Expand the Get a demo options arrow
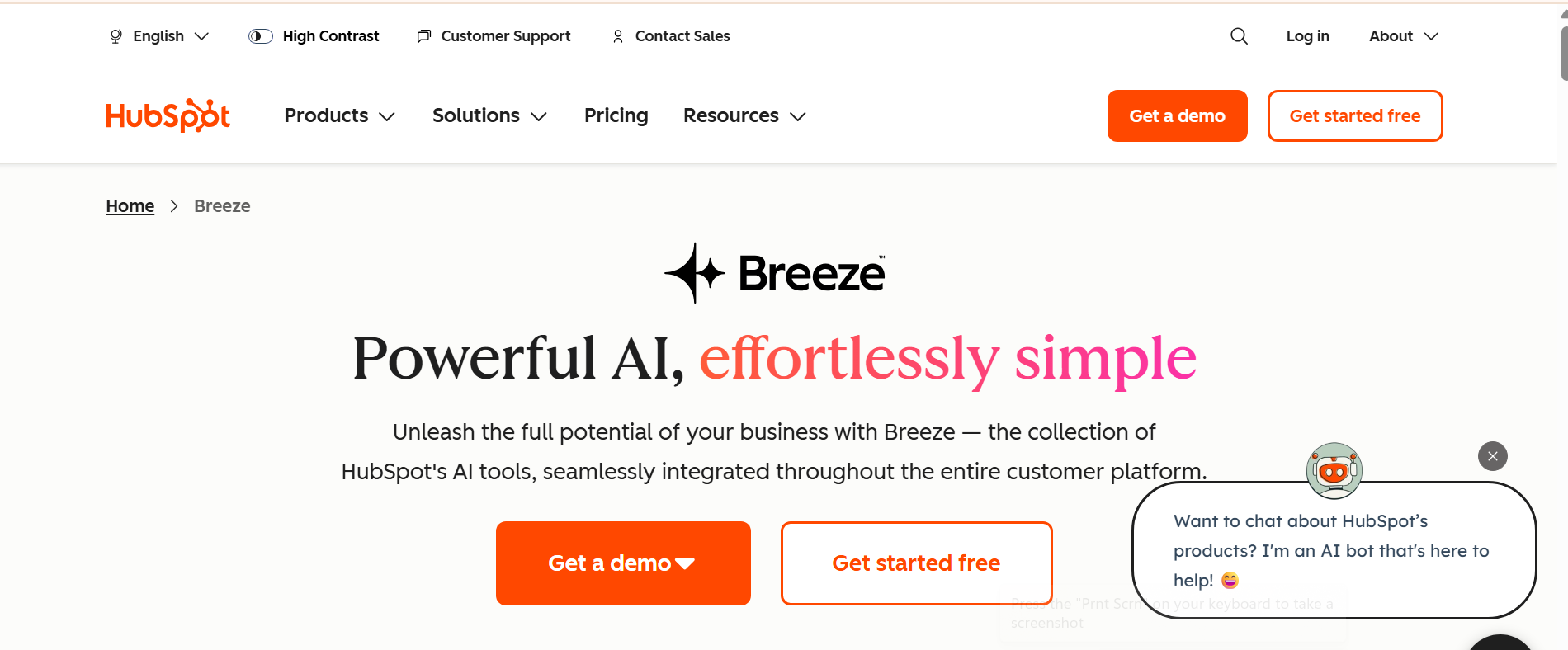This screenshot has height=650, width=1568. point(685,563)
